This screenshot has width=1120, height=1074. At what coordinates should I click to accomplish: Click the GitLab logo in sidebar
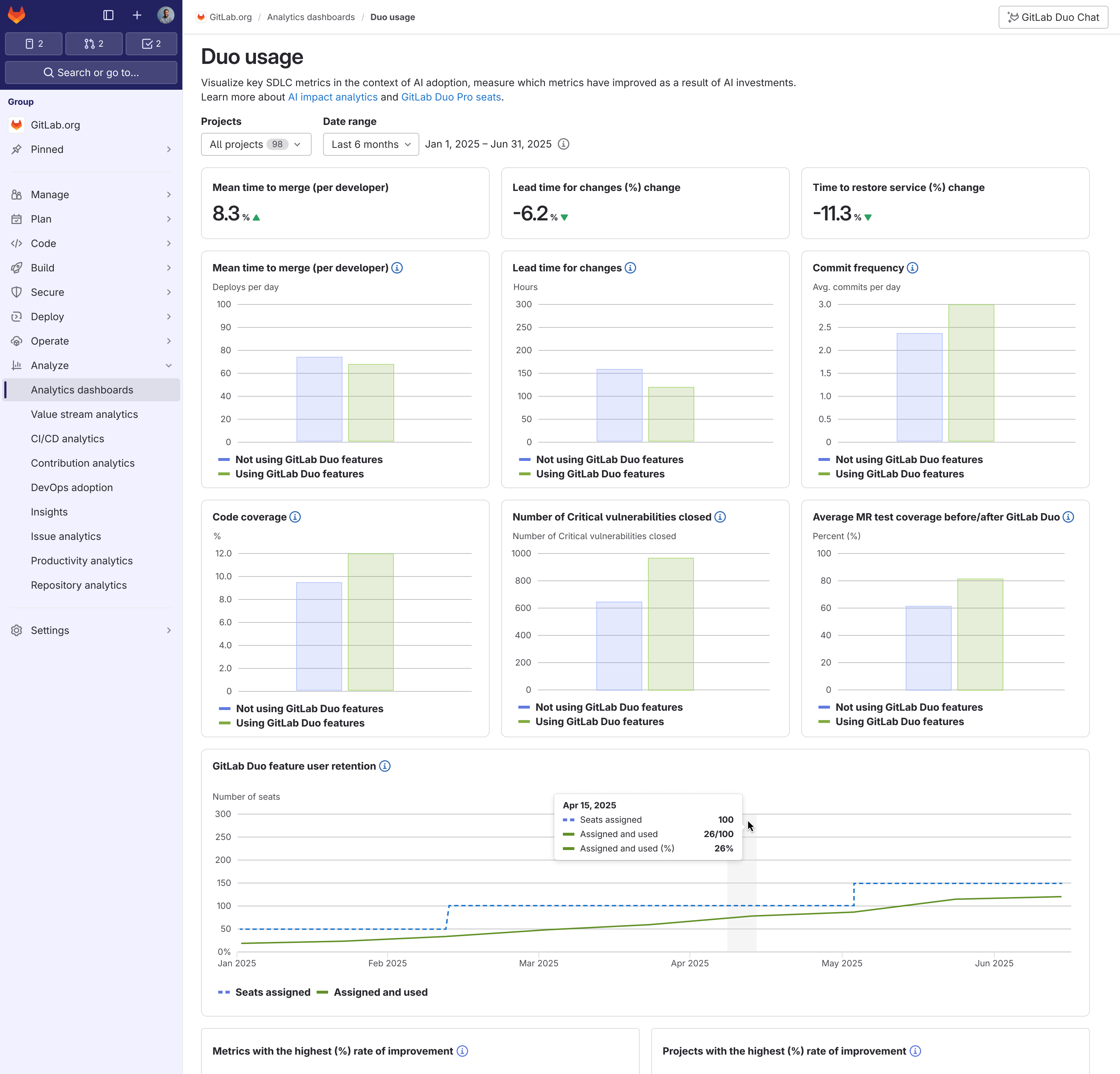[17, 15]
